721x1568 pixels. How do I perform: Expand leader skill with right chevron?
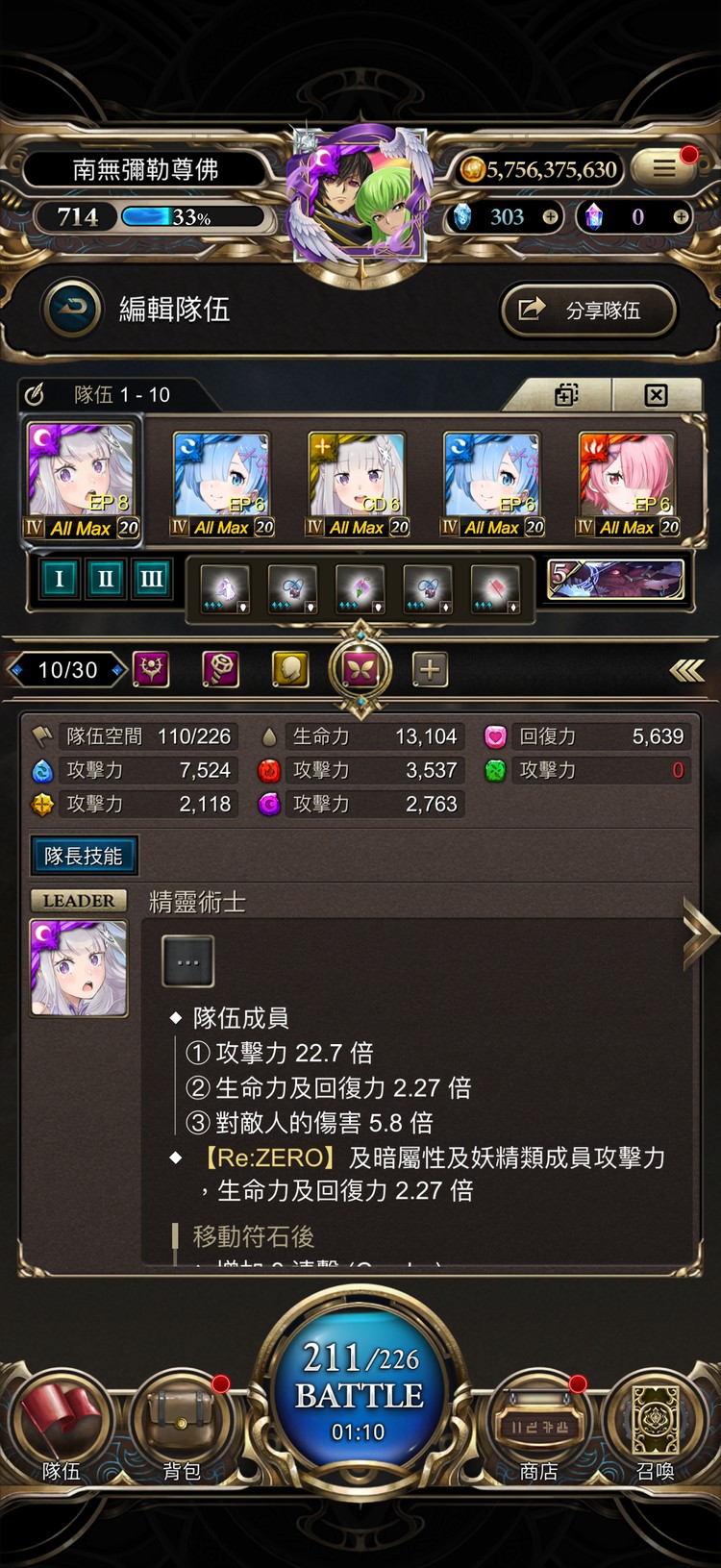point(701,931)
